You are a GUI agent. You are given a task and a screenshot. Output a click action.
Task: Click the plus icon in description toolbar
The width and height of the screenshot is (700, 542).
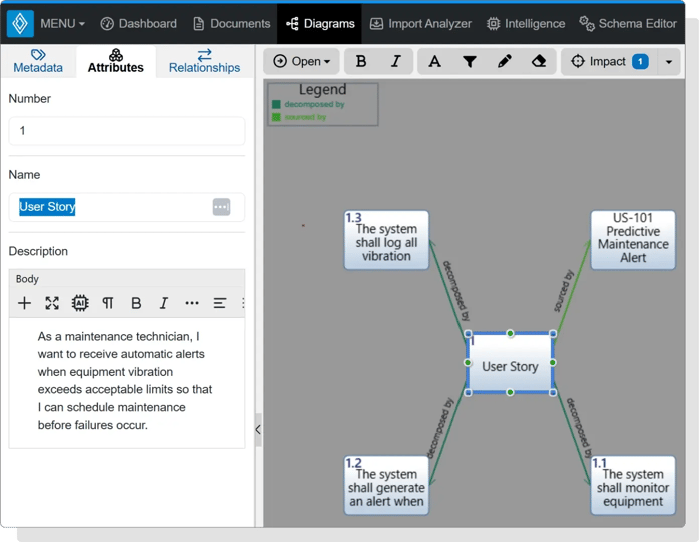[25, 303]
